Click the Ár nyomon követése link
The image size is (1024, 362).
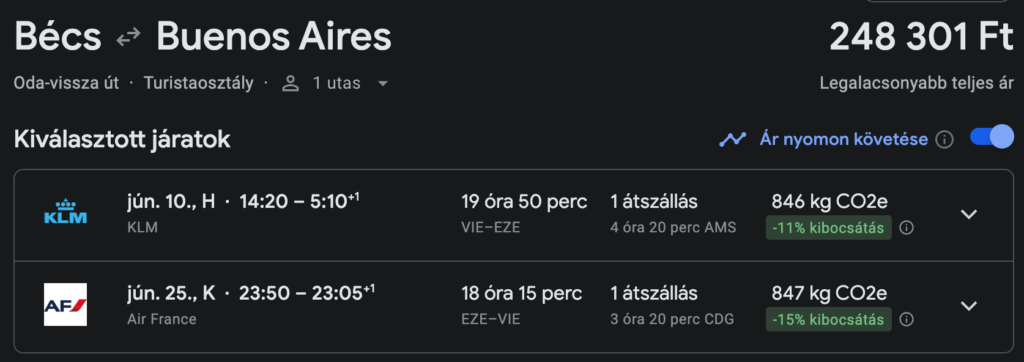(x=843, y=139)
